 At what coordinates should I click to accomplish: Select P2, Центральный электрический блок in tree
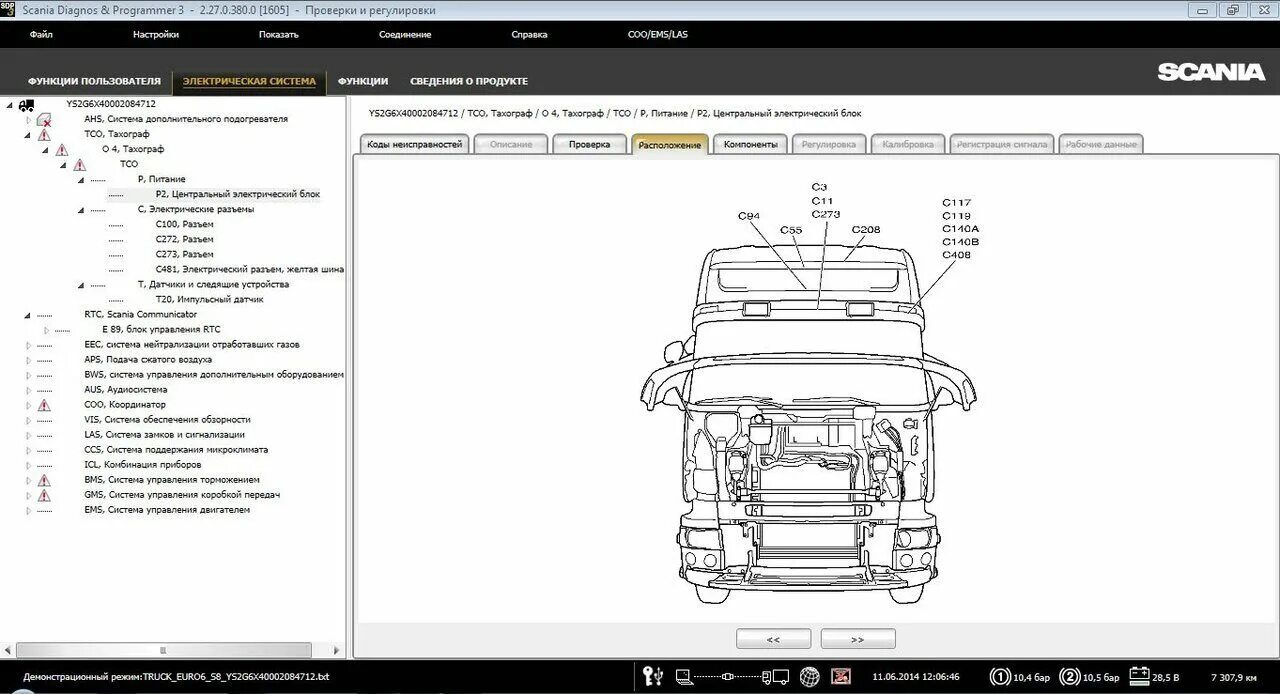(238, 194)
